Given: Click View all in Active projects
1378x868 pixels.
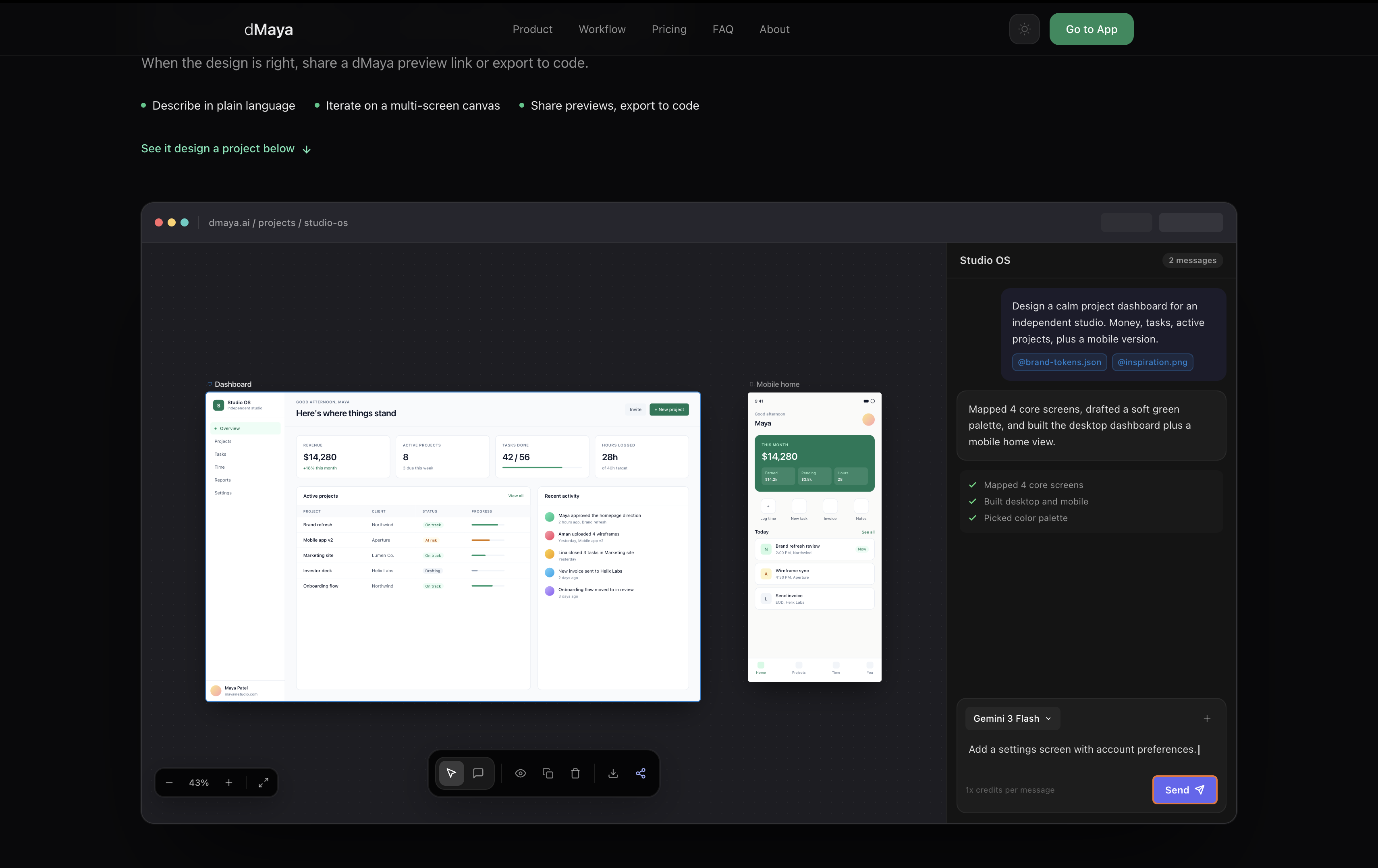Looking at the screenshot, I should pyautogui.click(x=516, y=496).
